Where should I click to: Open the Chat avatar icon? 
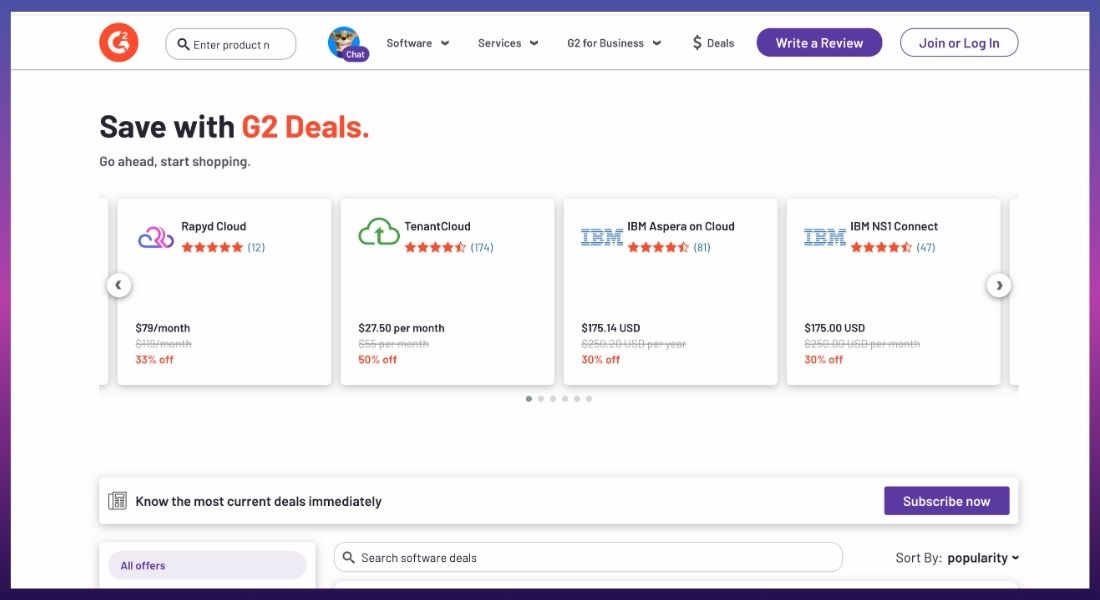[347, 44]
